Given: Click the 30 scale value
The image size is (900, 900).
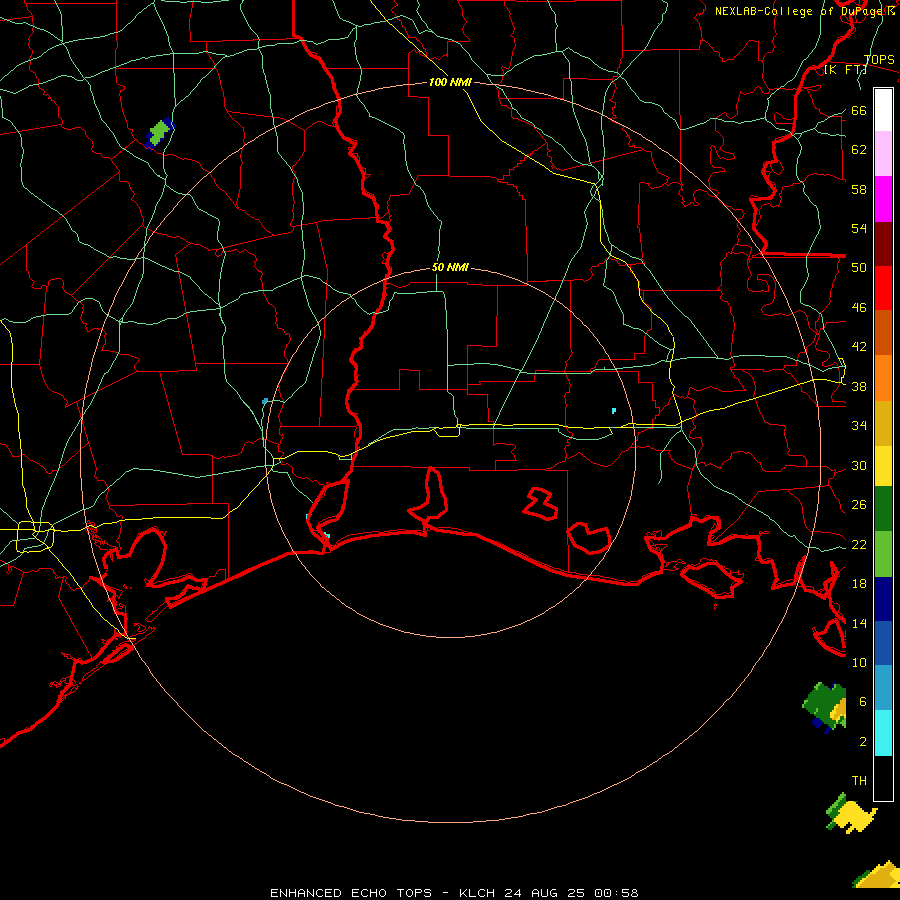Looking at the screenshot, I should [859, 465].
